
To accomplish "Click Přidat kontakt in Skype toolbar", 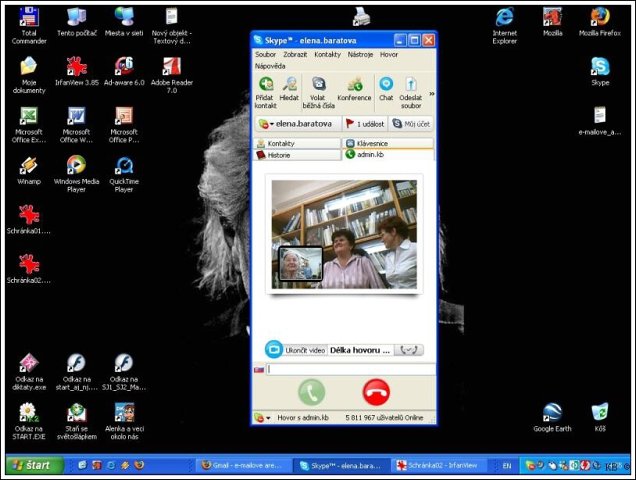I will [265, 93].
